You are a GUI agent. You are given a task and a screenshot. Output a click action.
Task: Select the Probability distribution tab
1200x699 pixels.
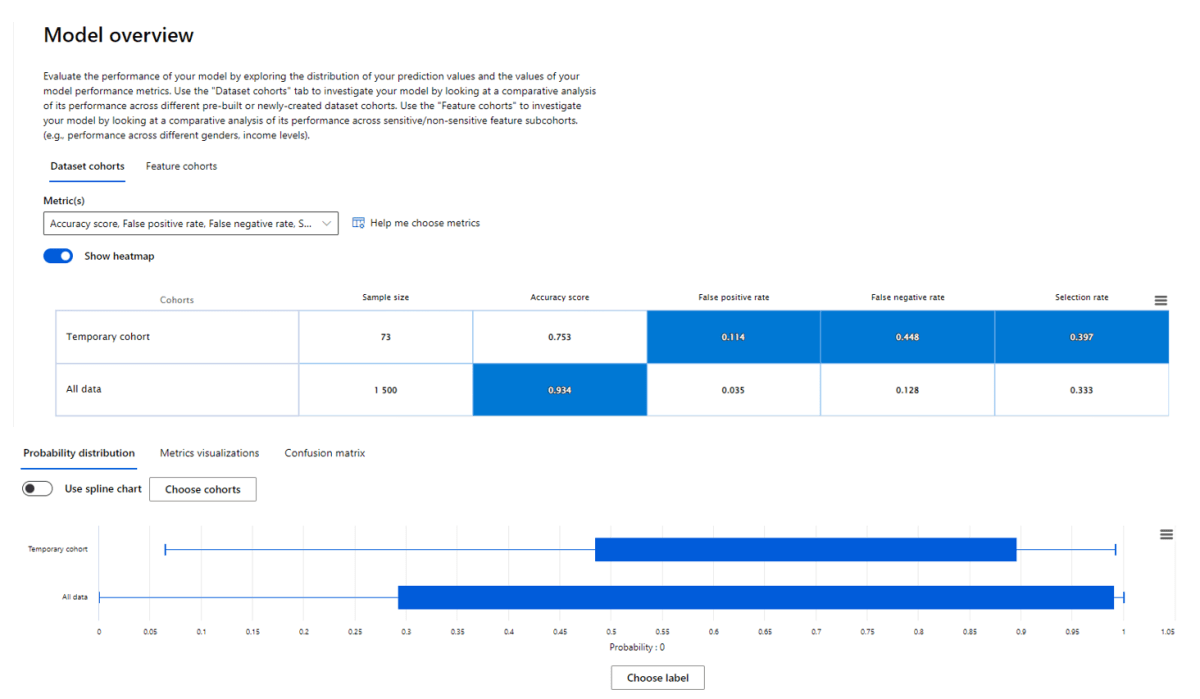78,452
